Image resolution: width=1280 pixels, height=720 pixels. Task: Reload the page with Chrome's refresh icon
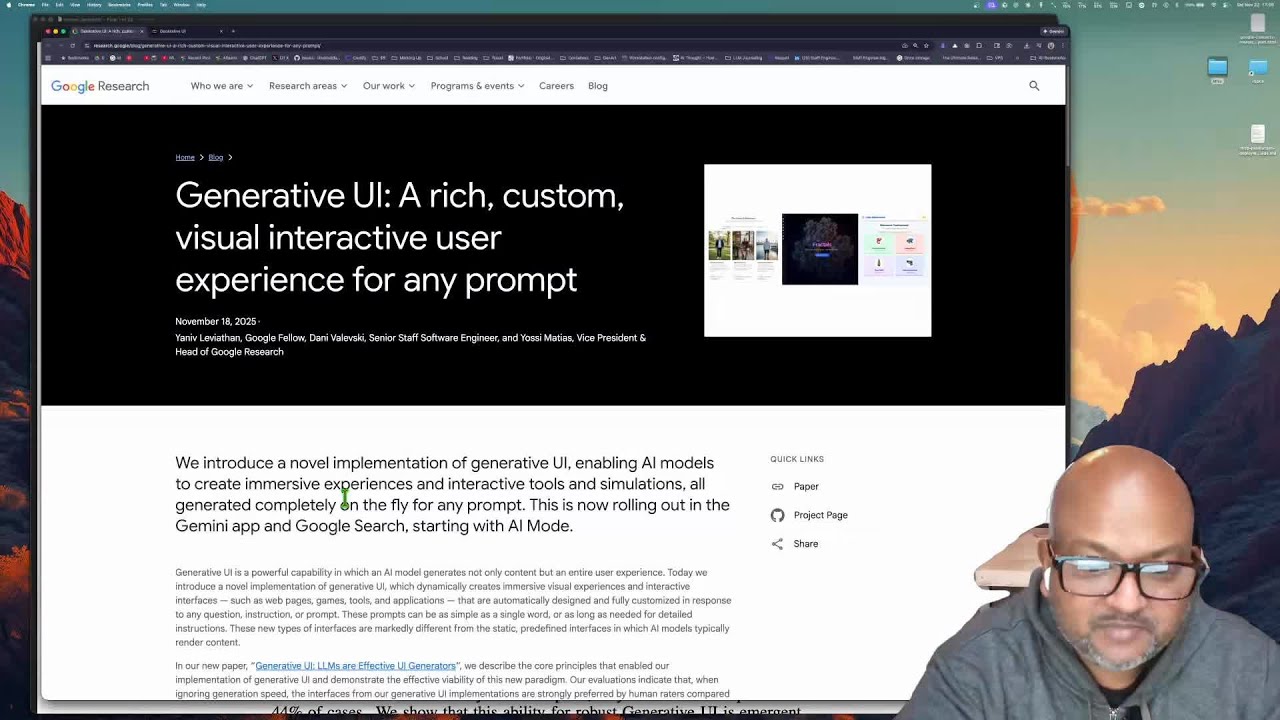[72, 45]
